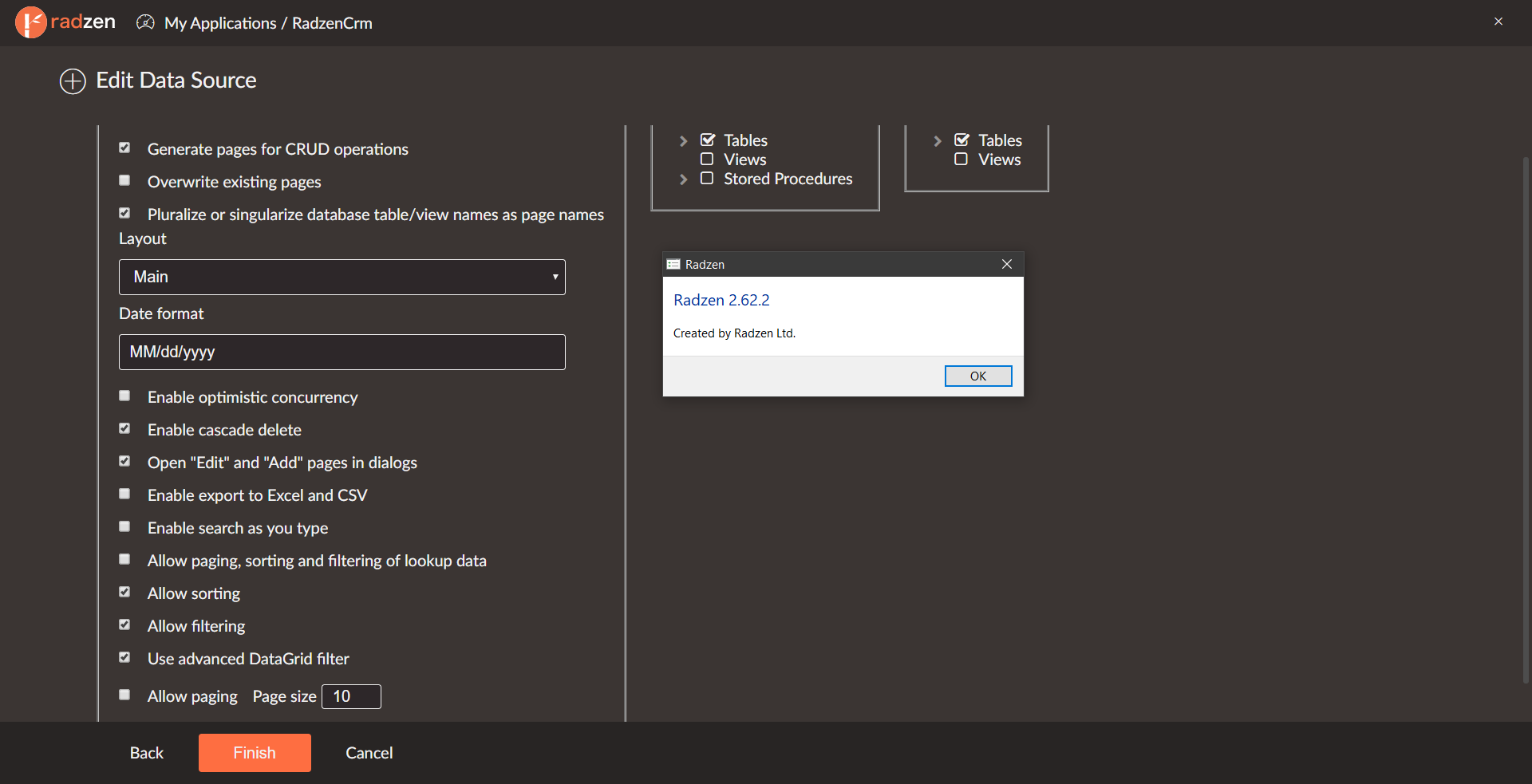Close the Radzen about dialog

tap(1007, 264)
